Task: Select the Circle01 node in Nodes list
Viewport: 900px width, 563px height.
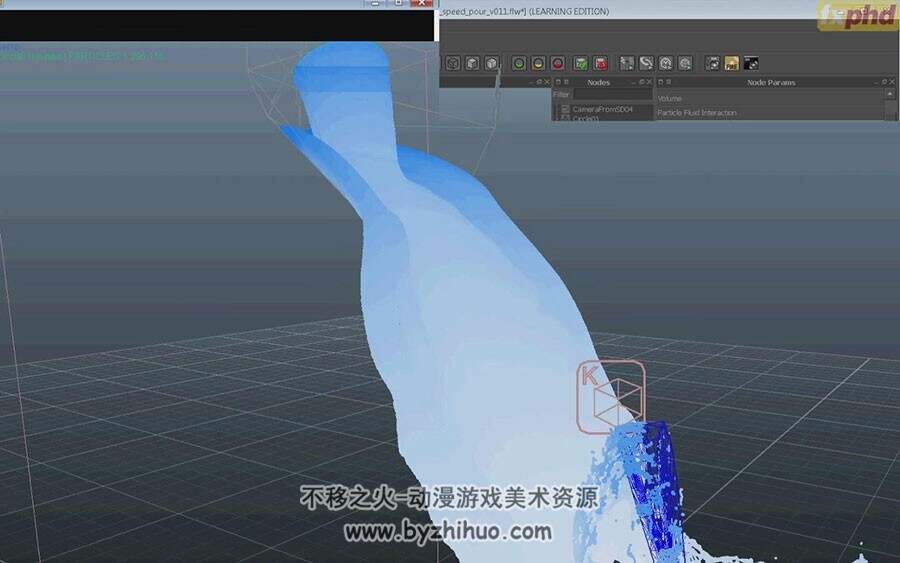Action: coord(586,118)
